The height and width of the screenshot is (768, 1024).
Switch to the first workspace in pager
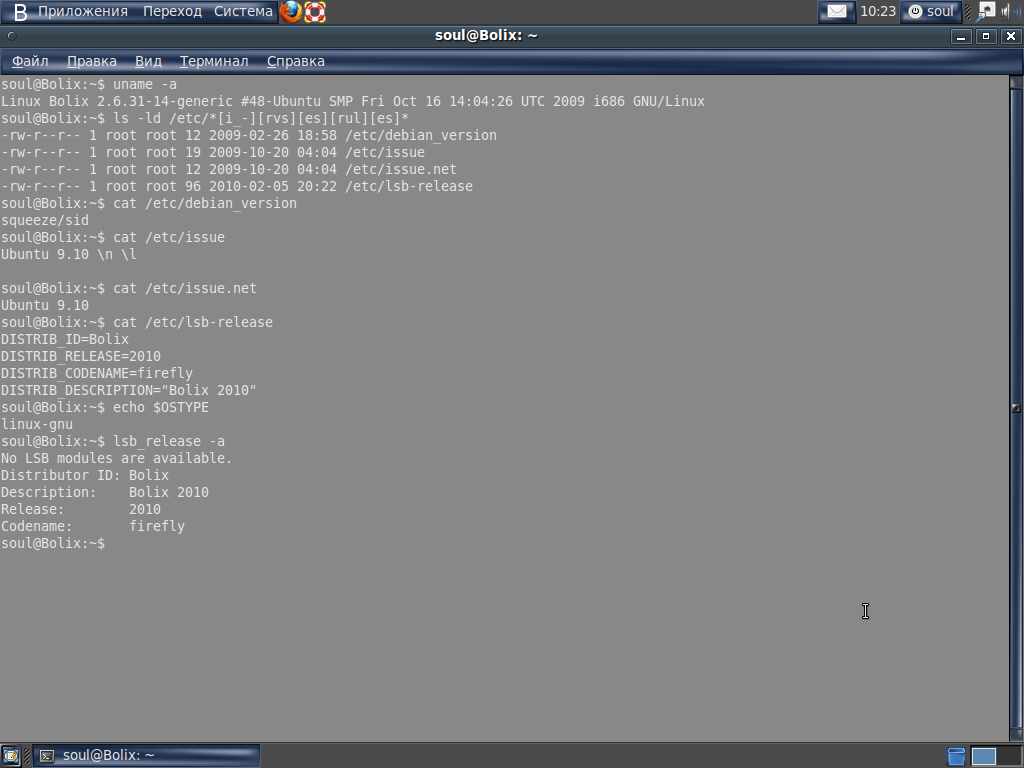[x=984, y=756]
